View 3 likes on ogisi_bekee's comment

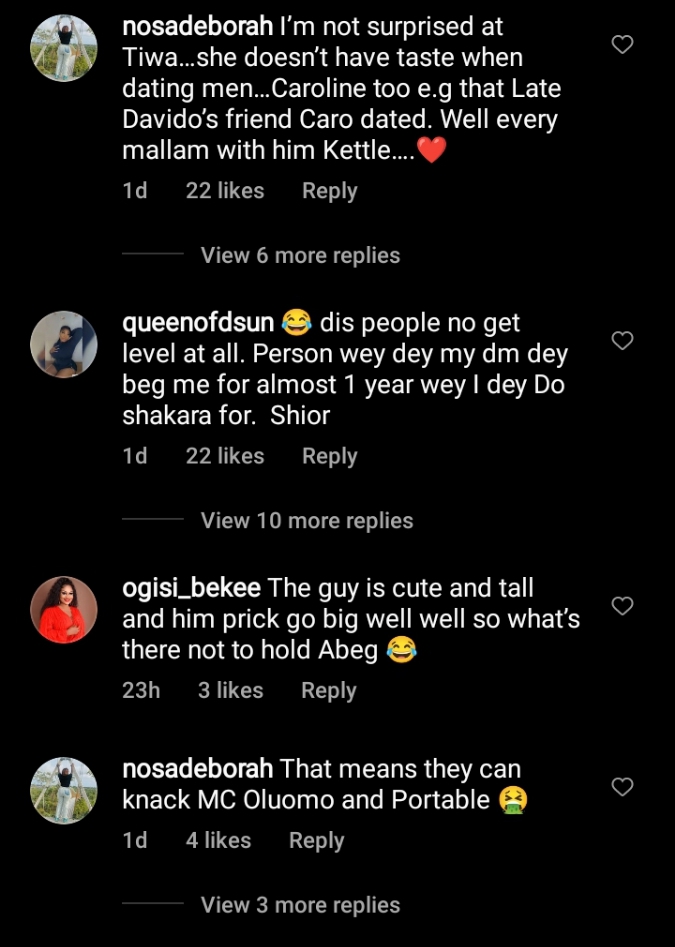point(230,690)
